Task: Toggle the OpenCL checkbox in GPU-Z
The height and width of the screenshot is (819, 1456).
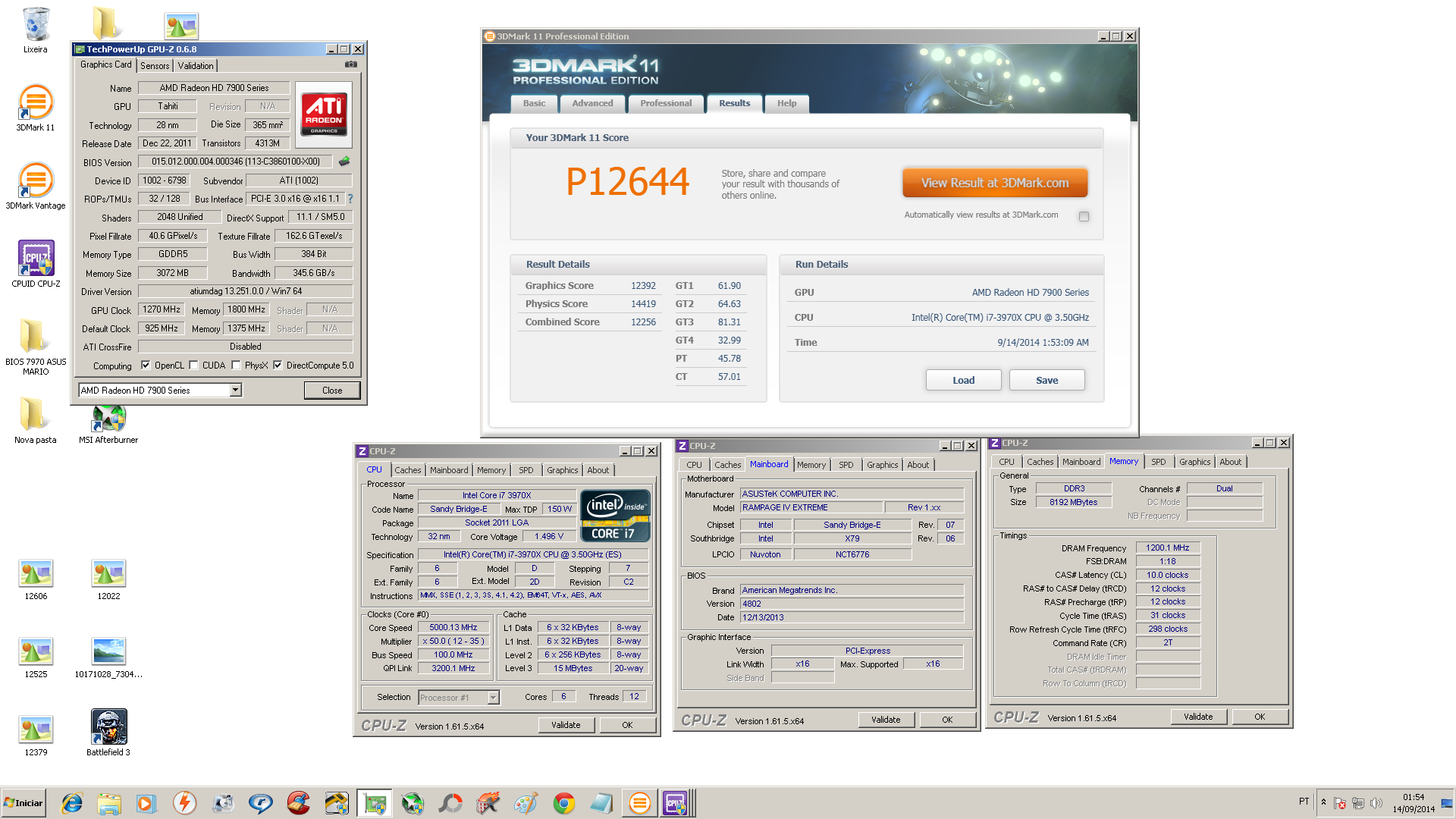Action: coord(146,365)
